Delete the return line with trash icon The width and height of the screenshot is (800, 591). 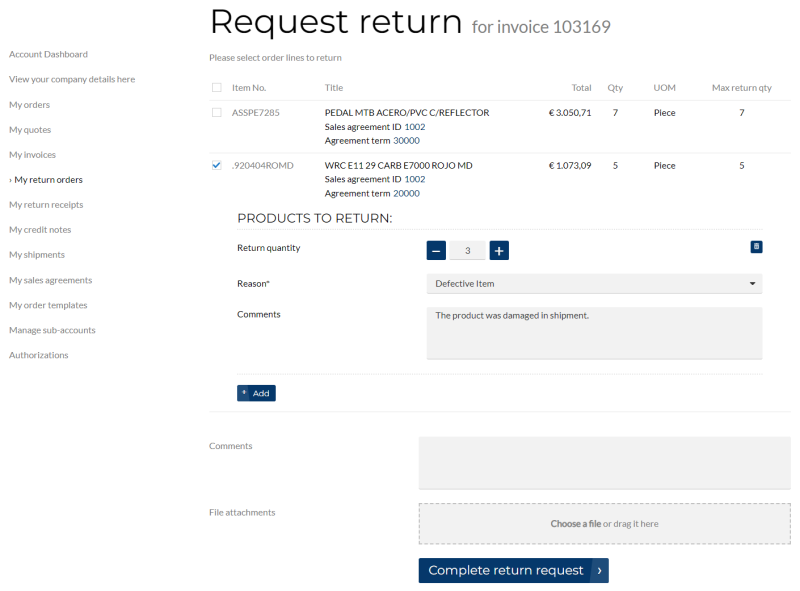pyautogui.click(x=756, y=246)
